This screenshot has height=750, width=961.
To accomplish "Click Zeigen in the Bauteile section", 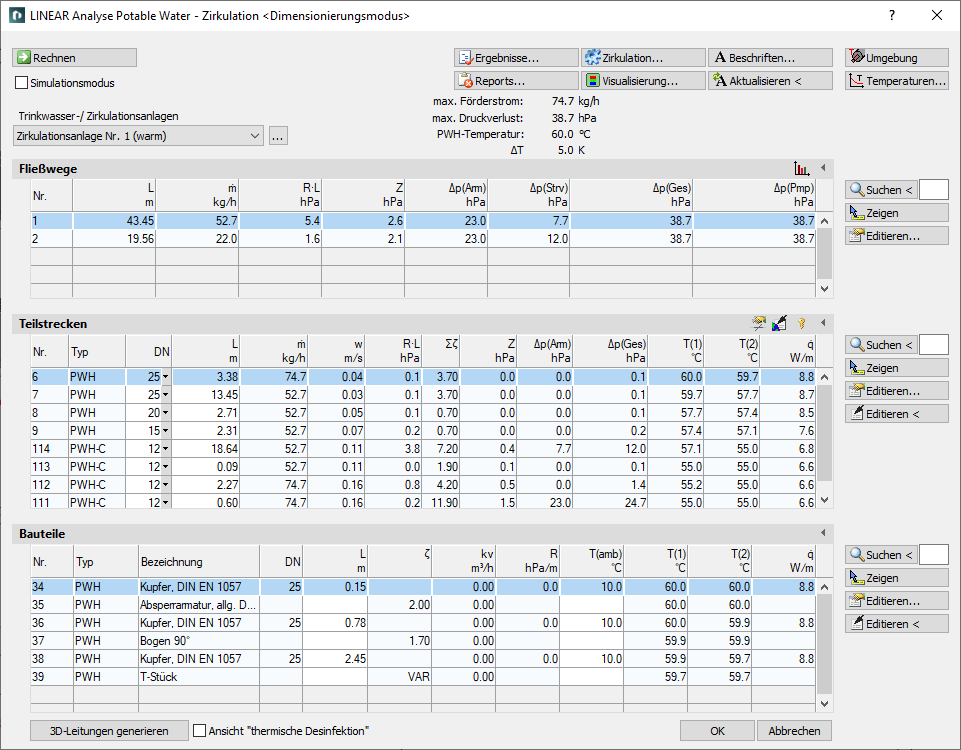I will point(897,578).
